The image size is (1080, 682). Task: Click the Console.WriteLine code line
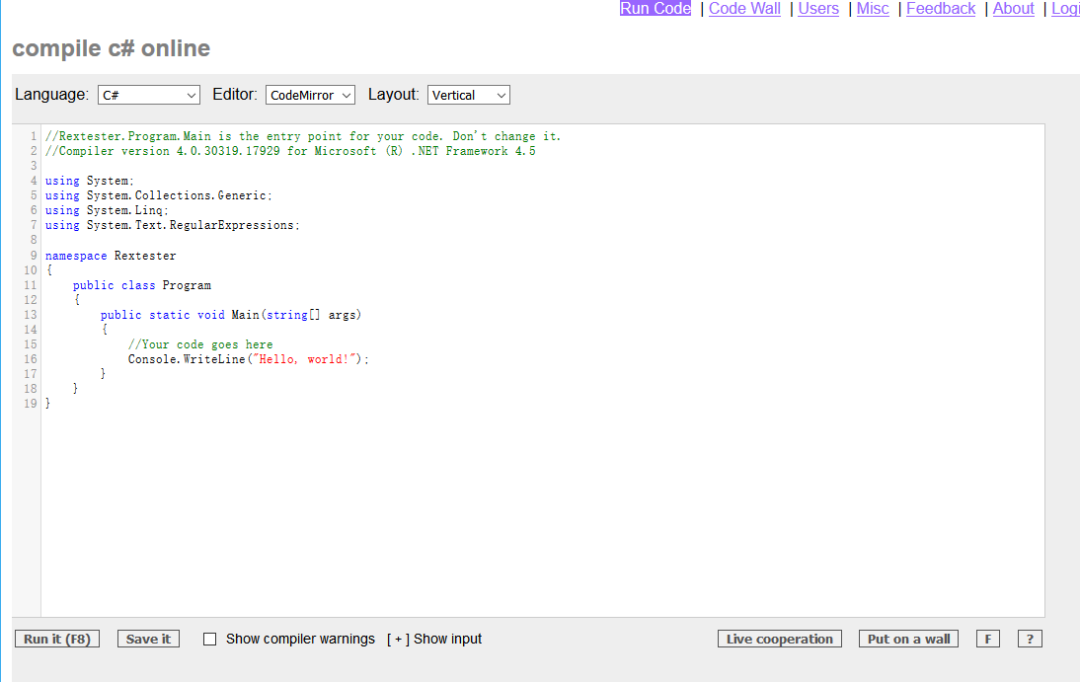[x=248, y=359]
